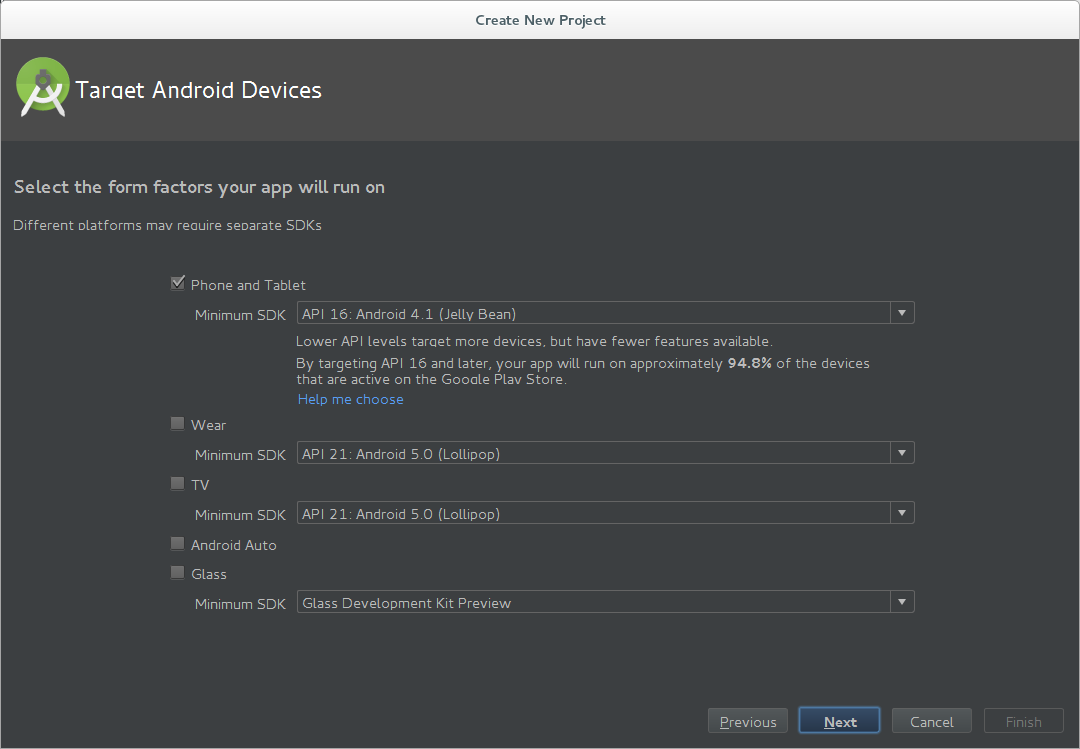This screenshot has width=1080, height=749.
Task: Click the 94.8% device coverage text
Action: tap(749, 363)
